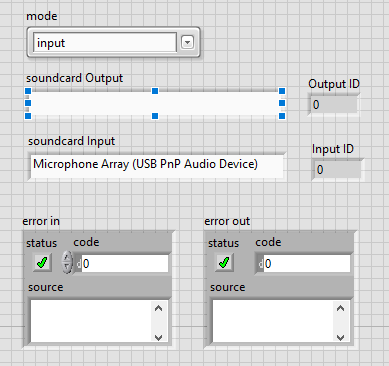Click the soundcard Input text field

157,166
